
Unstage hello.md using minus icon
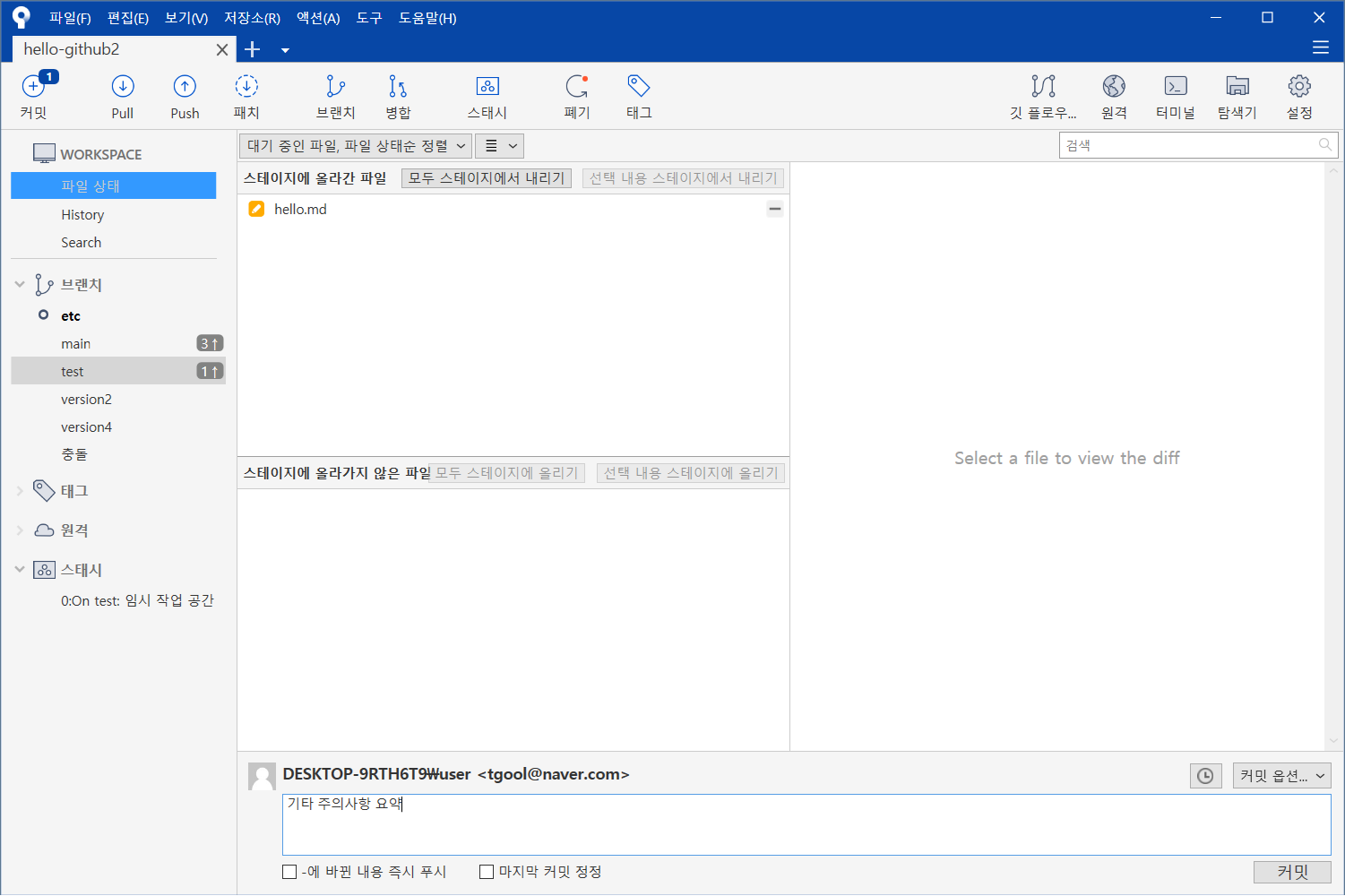[x=775, y=209]
